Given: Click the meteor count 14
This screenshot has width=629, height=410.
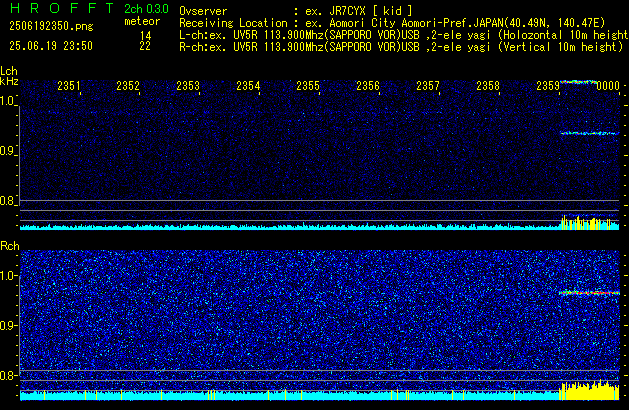Looking at the screenshot, I should tap(146, 36).
